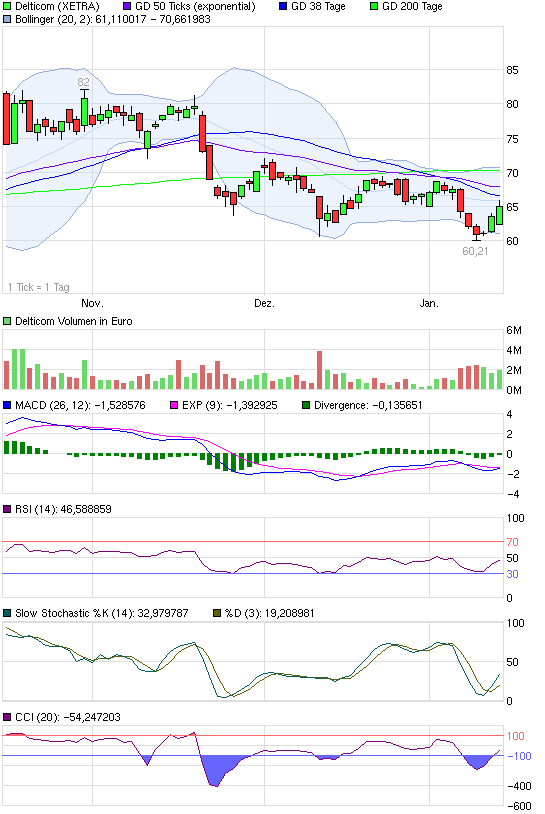Click the purple GD 50 Ticks legend swatch
545x814 pixels.
coord(127,7)
